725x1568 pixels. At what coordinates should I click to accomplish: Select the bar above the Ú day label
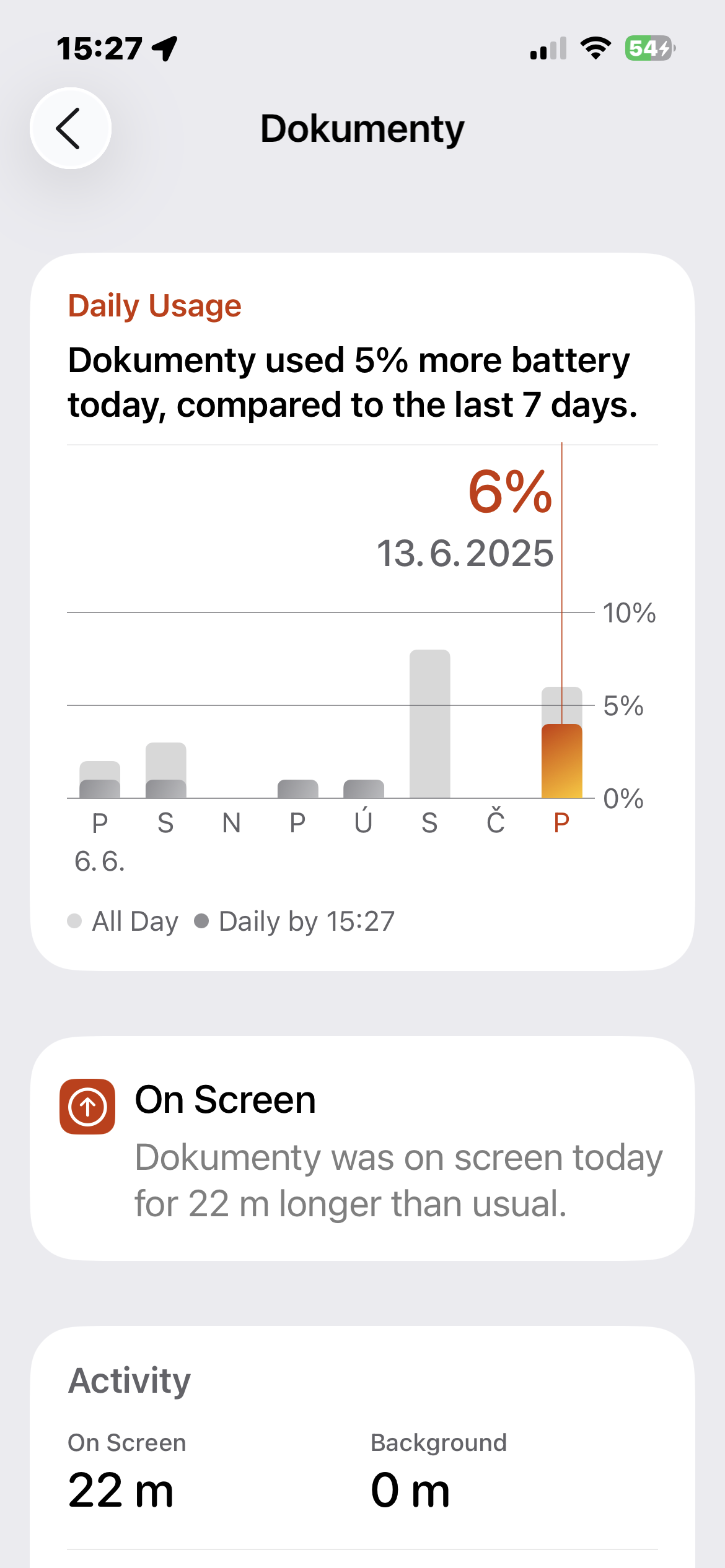364,789
